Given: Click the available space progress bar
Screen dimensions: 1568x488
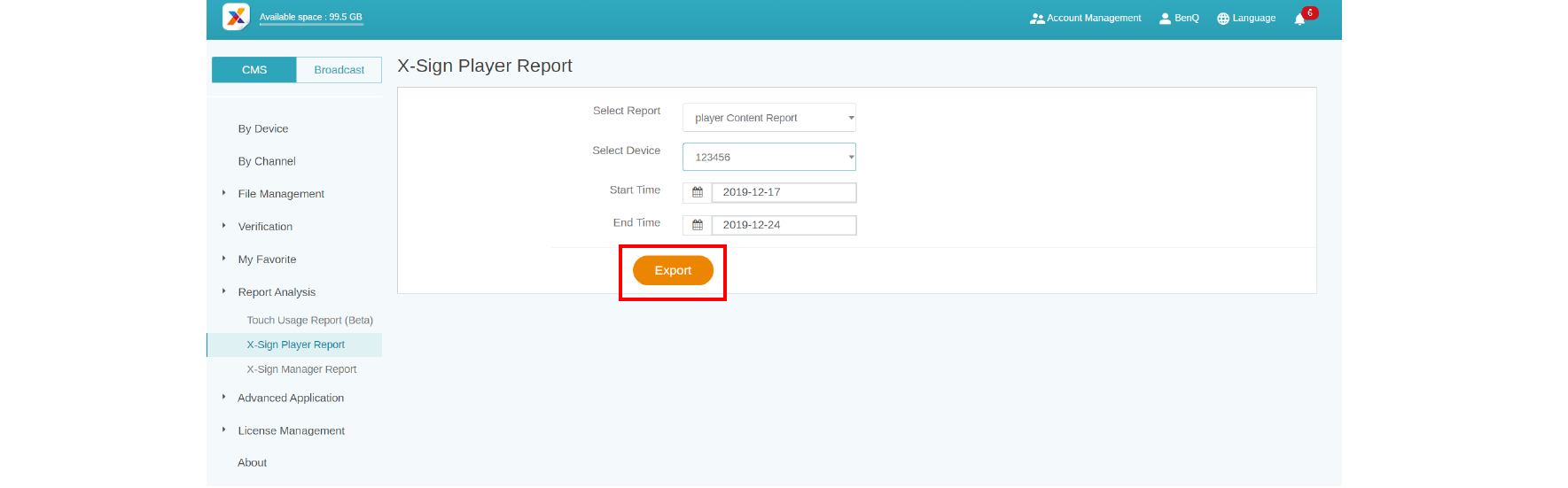Looking at the screenshot, I should (x=311, y=25).
